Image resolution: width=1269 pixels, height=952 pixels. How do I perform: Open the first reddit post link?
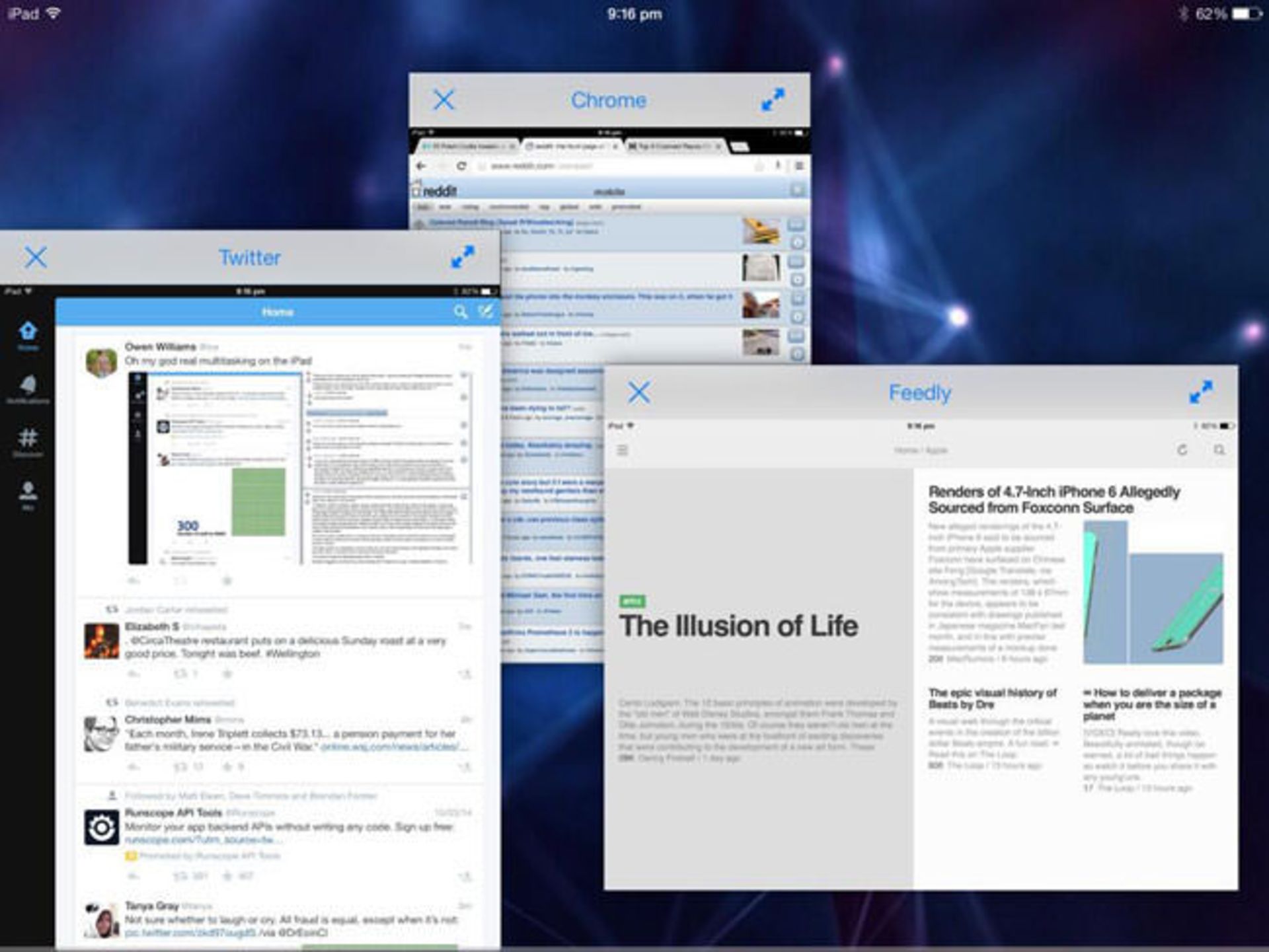coord(501,223)
